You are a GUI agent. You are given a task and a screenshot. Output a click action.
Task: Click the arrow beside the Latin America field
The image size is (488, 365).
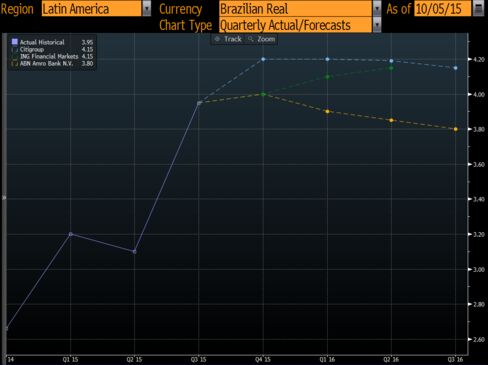[147, 9]
